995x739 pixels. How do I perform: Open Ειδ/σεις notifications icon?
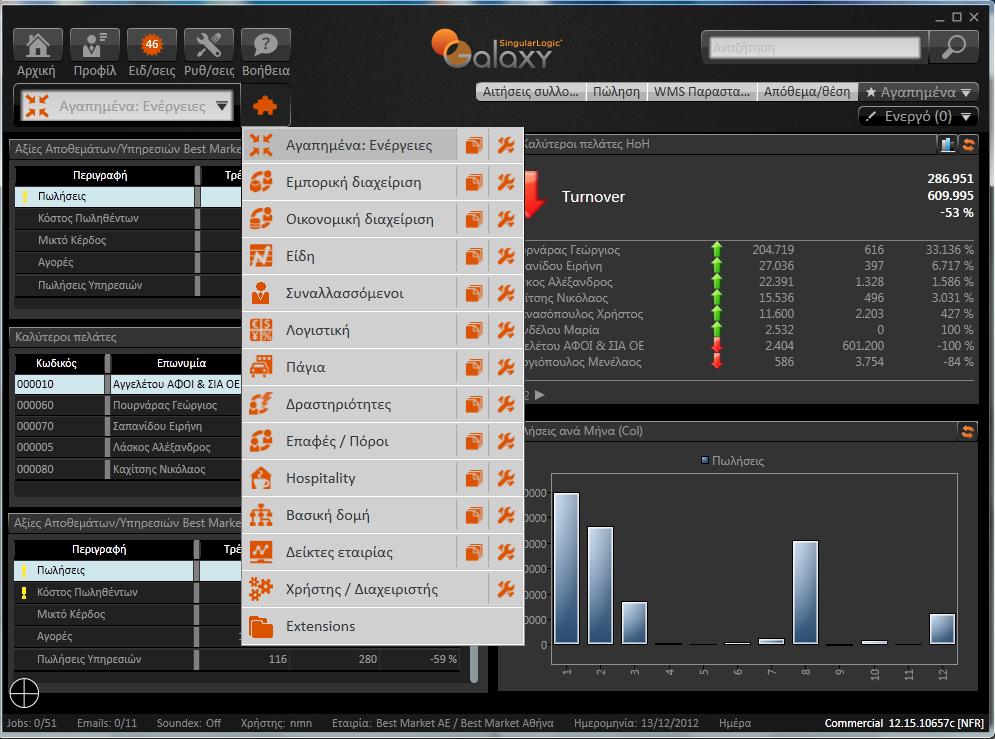(152, 46)
